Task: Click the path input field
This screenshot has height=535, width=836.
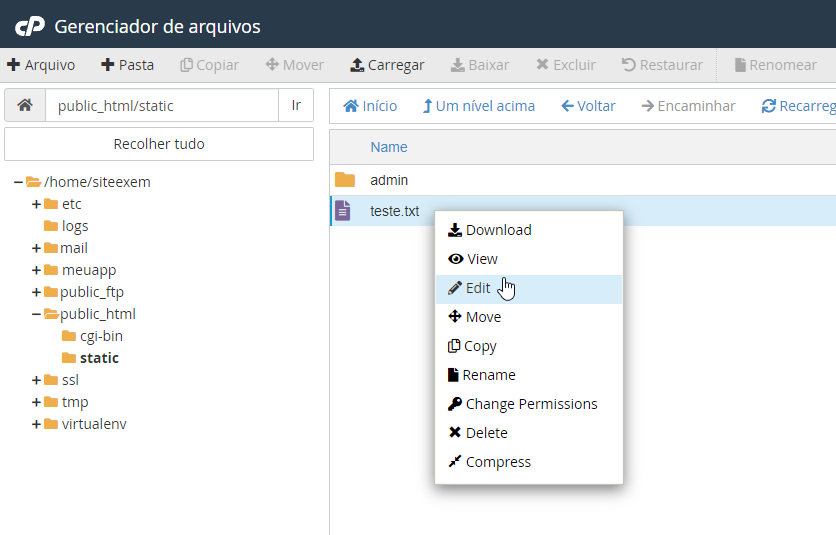Action: tap(161, 105)
